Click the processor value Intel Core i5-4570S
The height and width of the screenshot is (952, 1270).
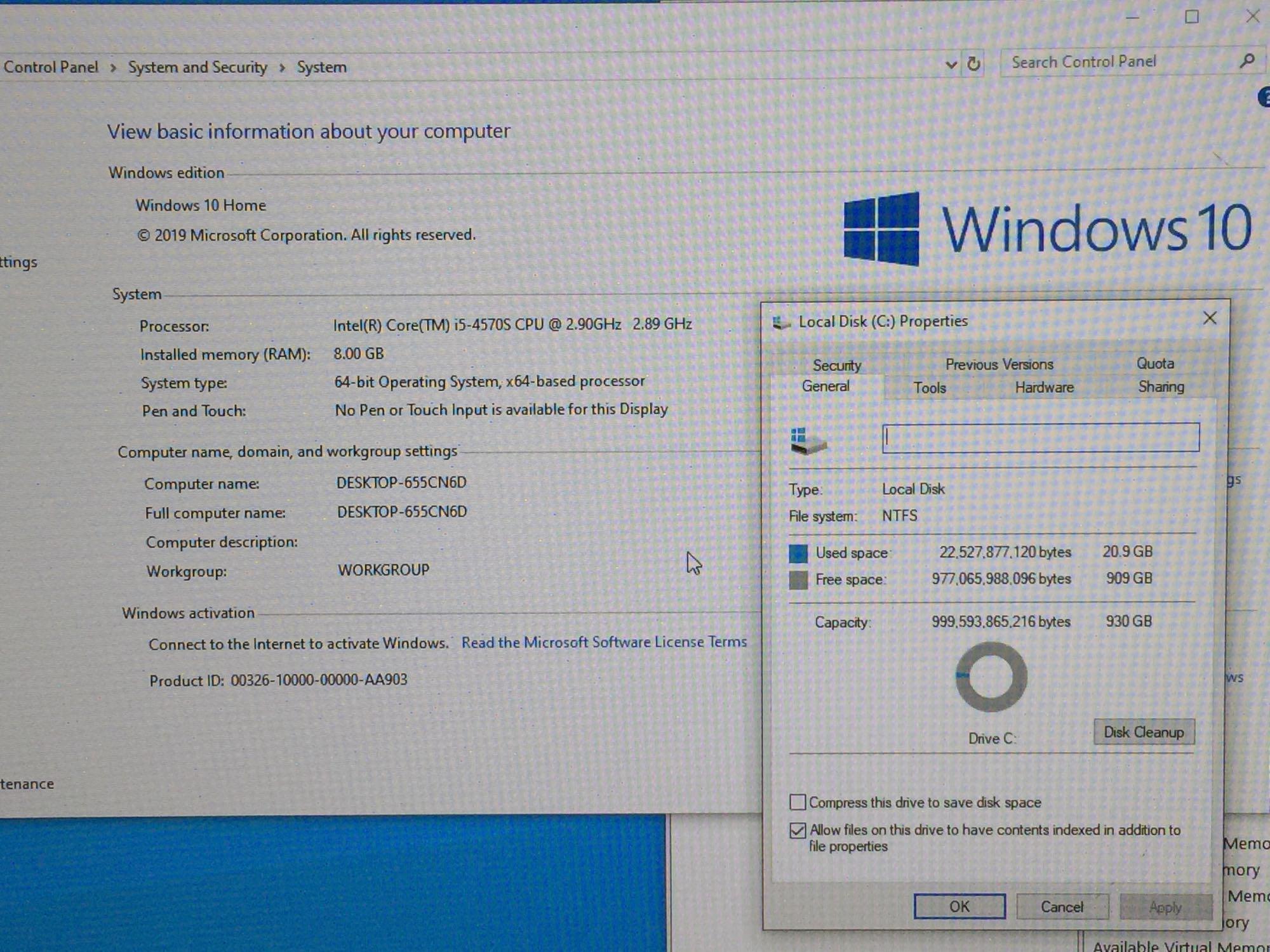(512, 324)
